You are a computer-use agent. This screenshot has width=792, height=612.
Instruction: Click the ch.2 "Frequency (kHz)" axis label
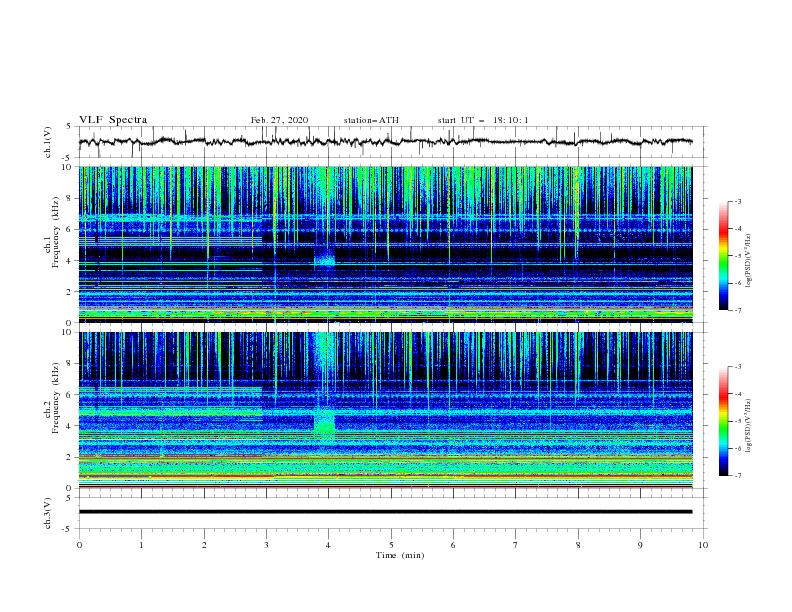point(55,398)
